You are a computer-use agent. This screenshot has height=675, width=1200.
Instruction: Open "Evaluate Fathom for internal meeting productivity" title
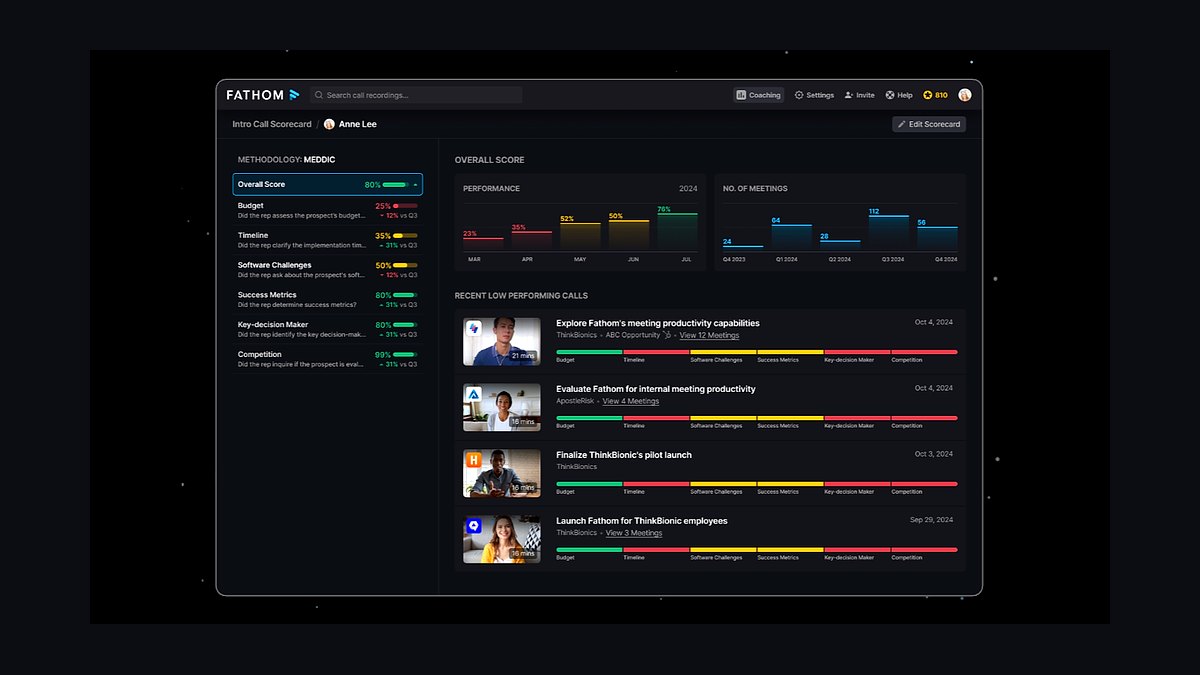(x=656, y=389)
